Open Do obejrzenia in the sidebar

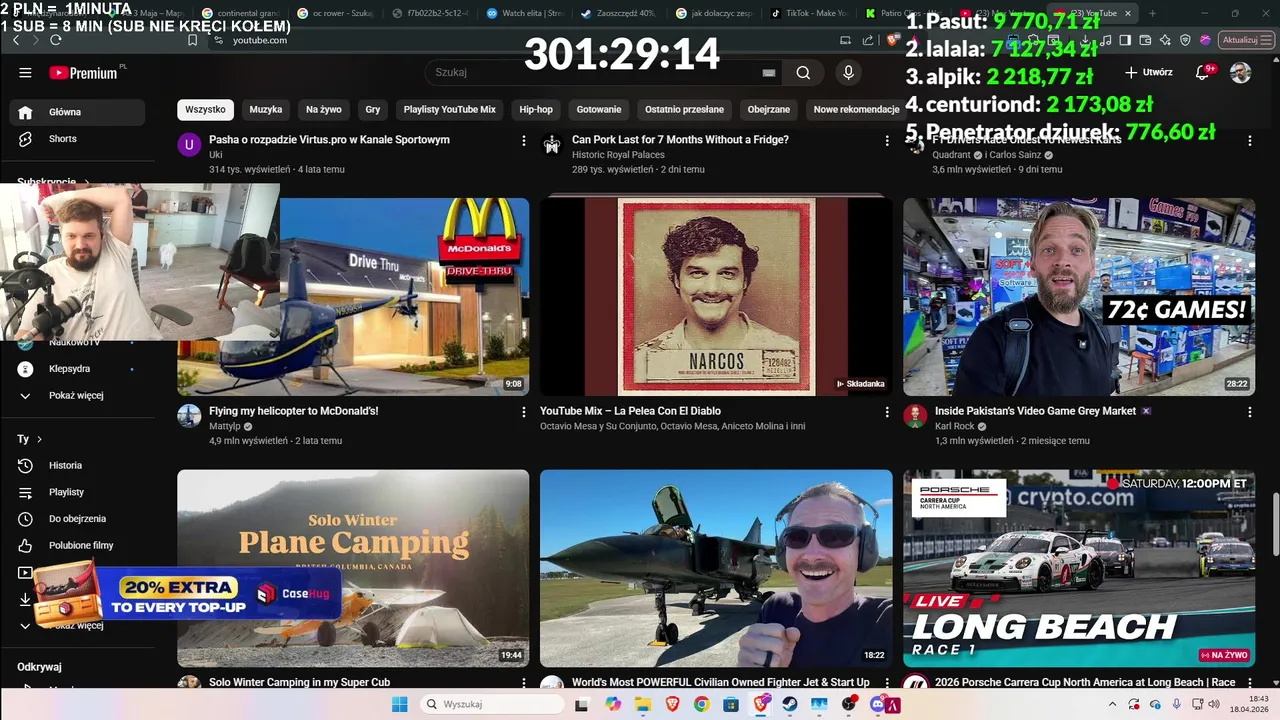click(x=77, y=519)
